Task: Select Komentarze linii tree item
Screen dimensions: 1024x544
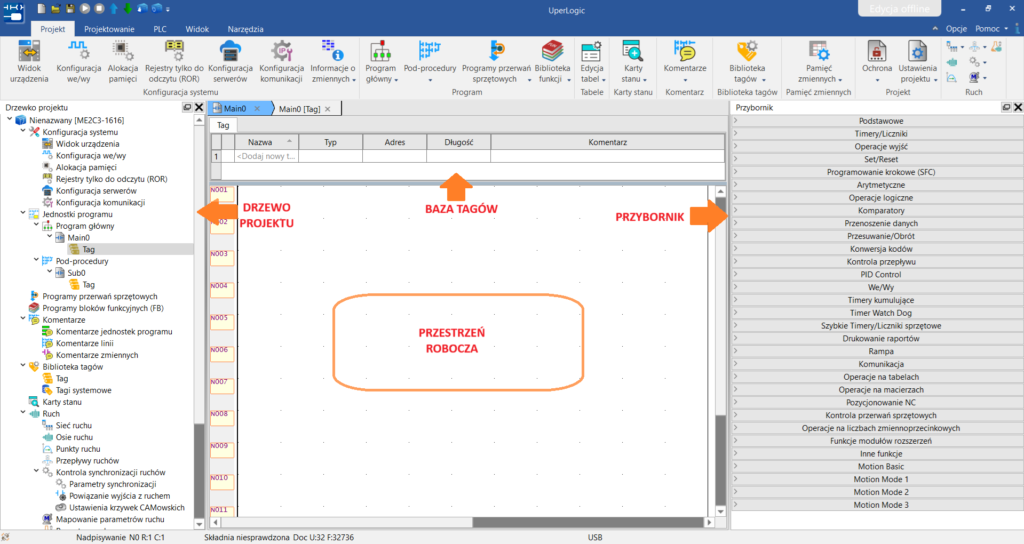Action: pos(84,343)
